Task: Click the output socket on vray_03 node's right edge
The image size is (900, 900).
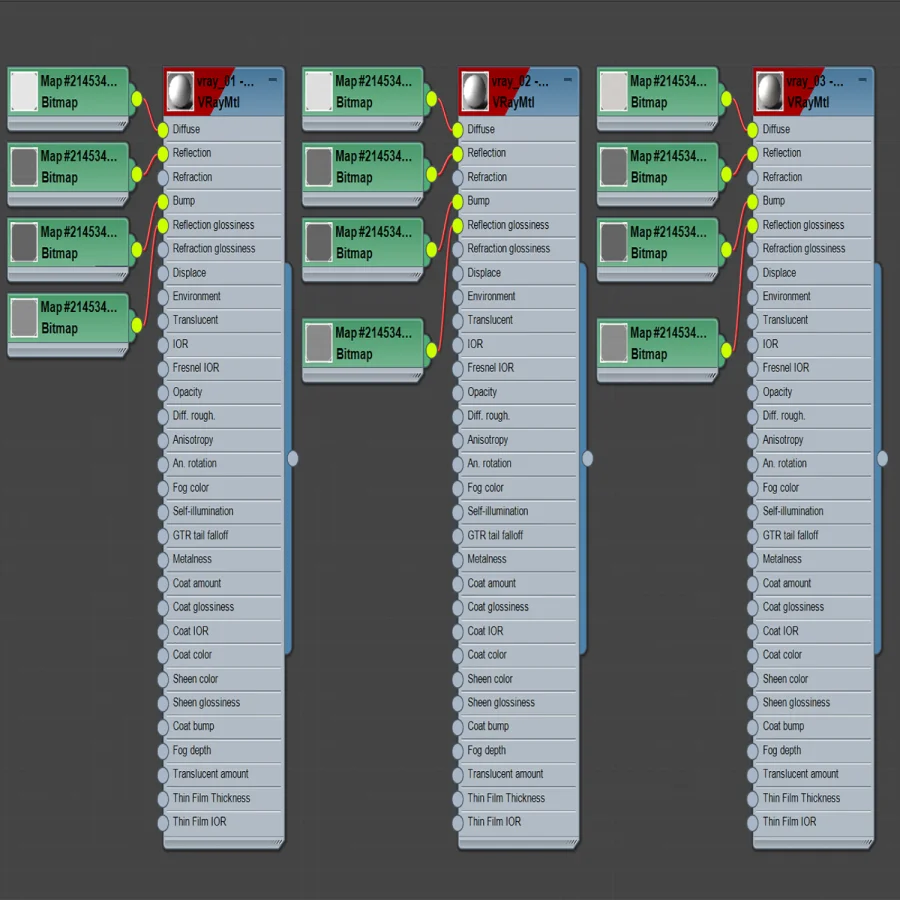Action: coord(882,459)
